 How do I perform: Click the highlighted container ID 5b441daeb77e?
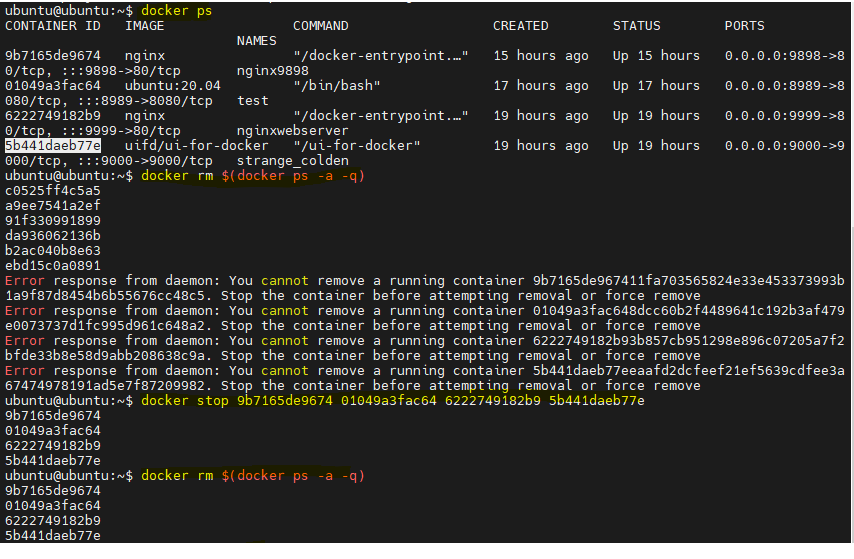click(x=53, y=145)
